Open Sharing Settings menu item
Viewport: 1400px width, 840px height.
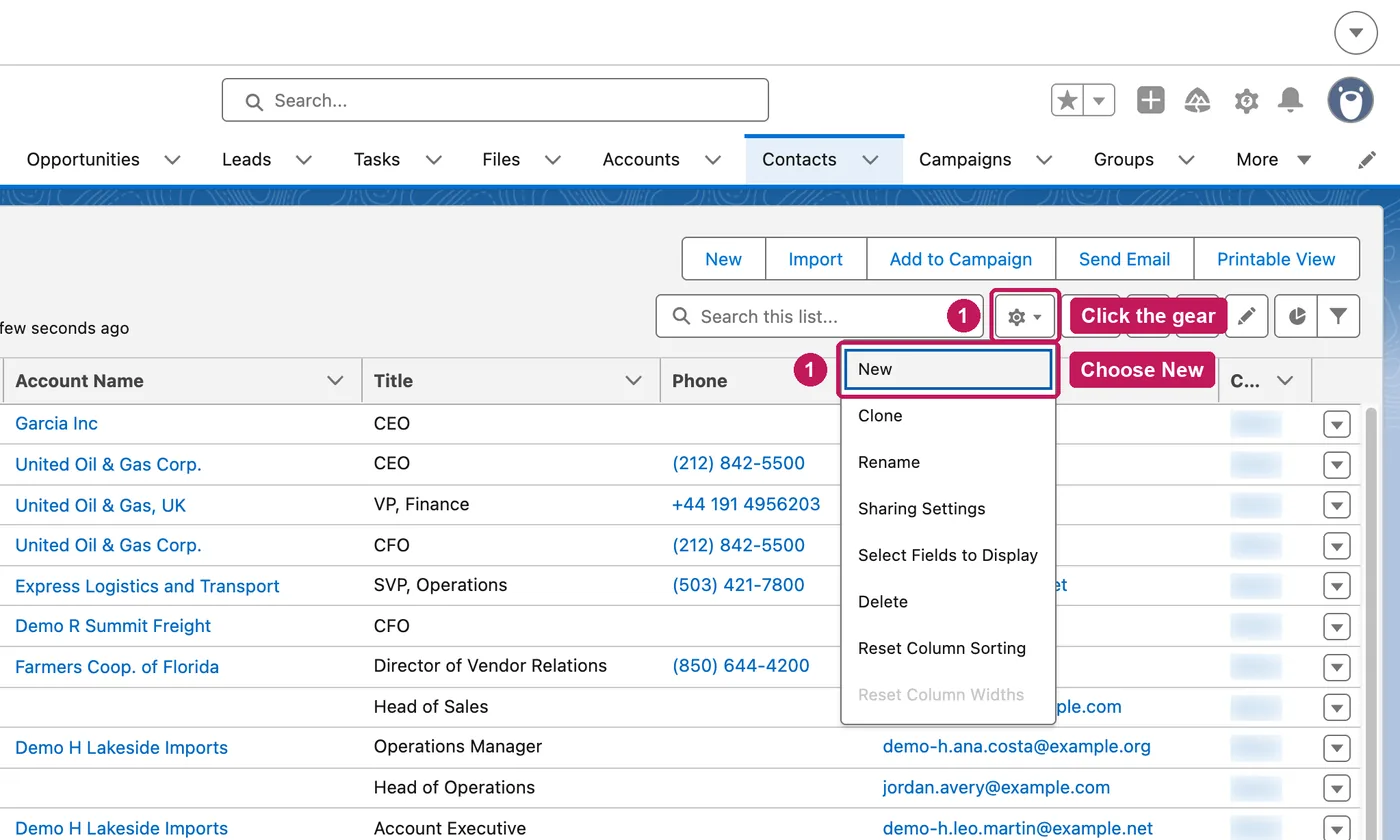tap(948, 509)
